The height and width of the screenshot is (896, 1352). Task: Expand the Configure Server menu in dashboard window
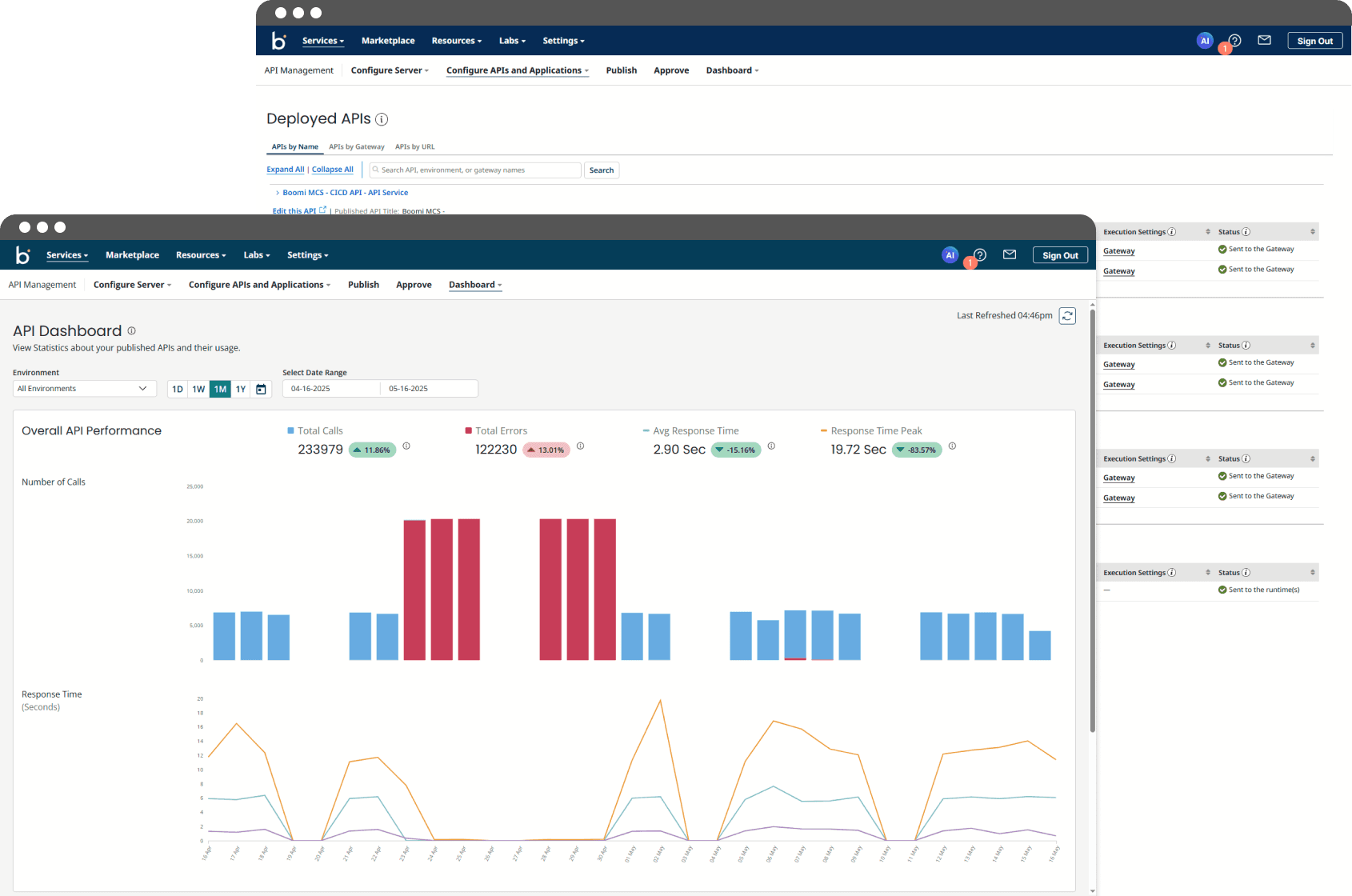click(132, 285)
